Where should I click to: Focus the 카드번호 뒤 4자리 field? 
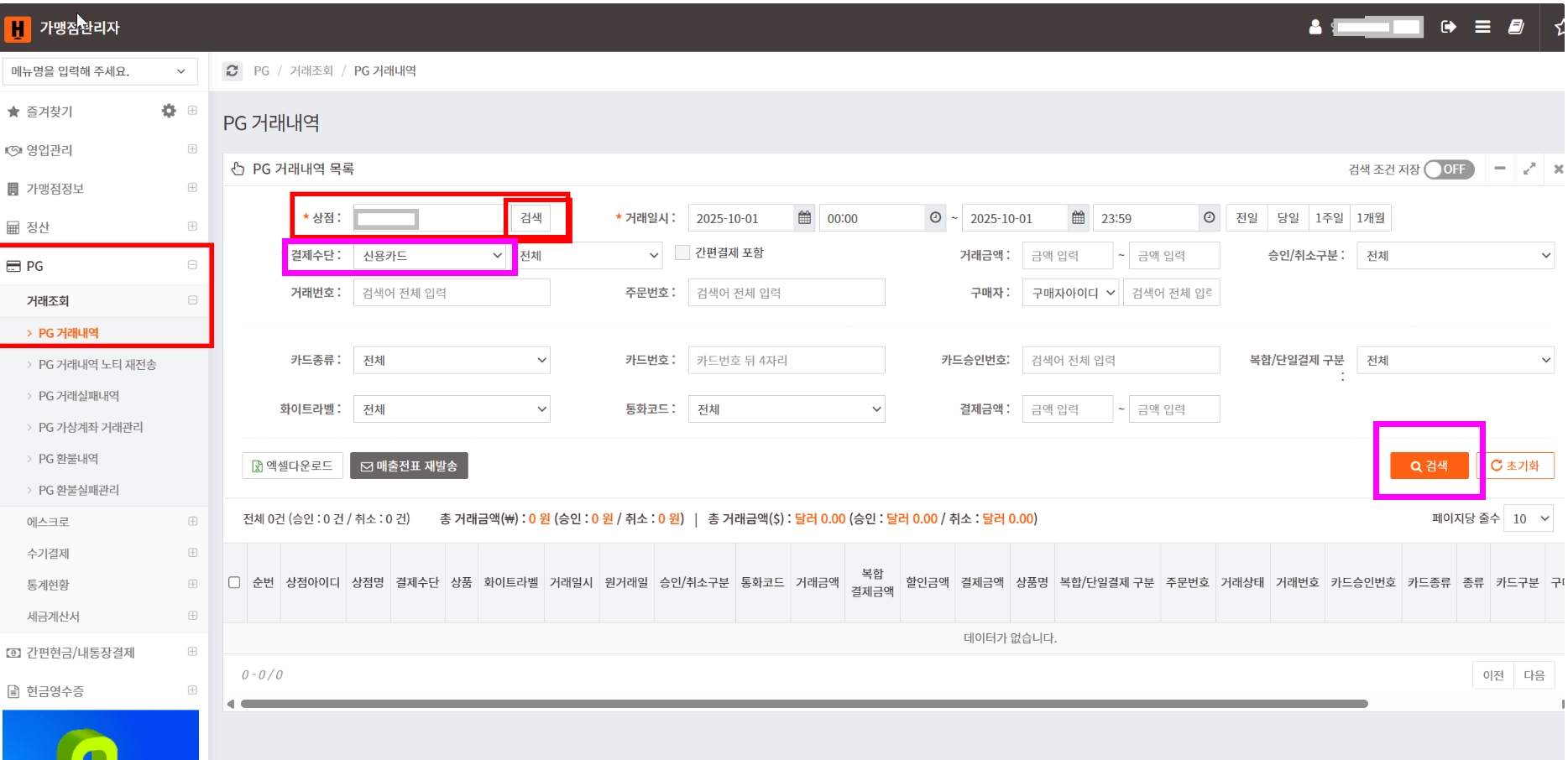pyautogui.click(x=787, y=360)
